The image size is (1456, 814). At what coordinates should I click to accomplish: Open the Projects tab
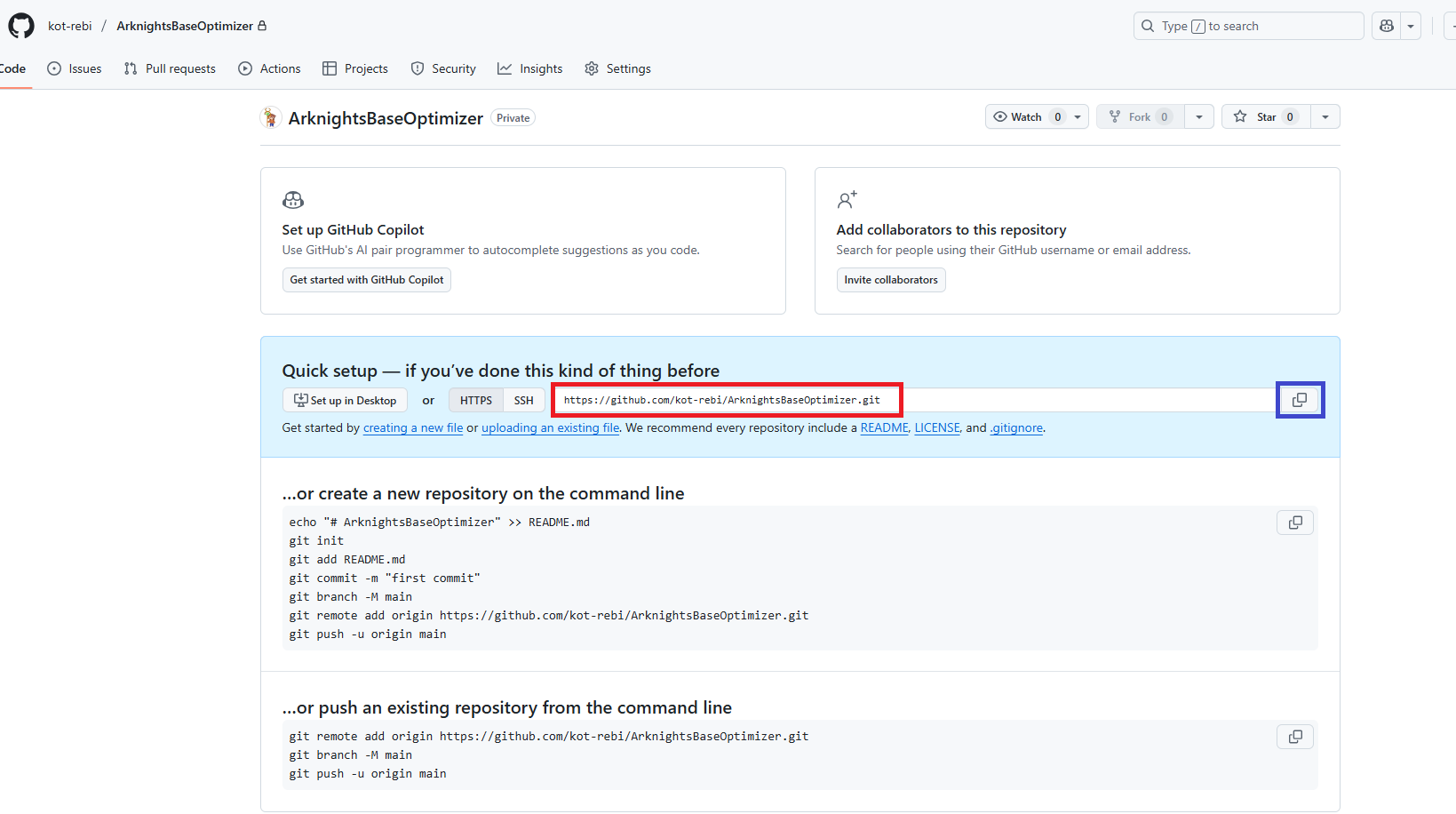[x=355, y=68]
